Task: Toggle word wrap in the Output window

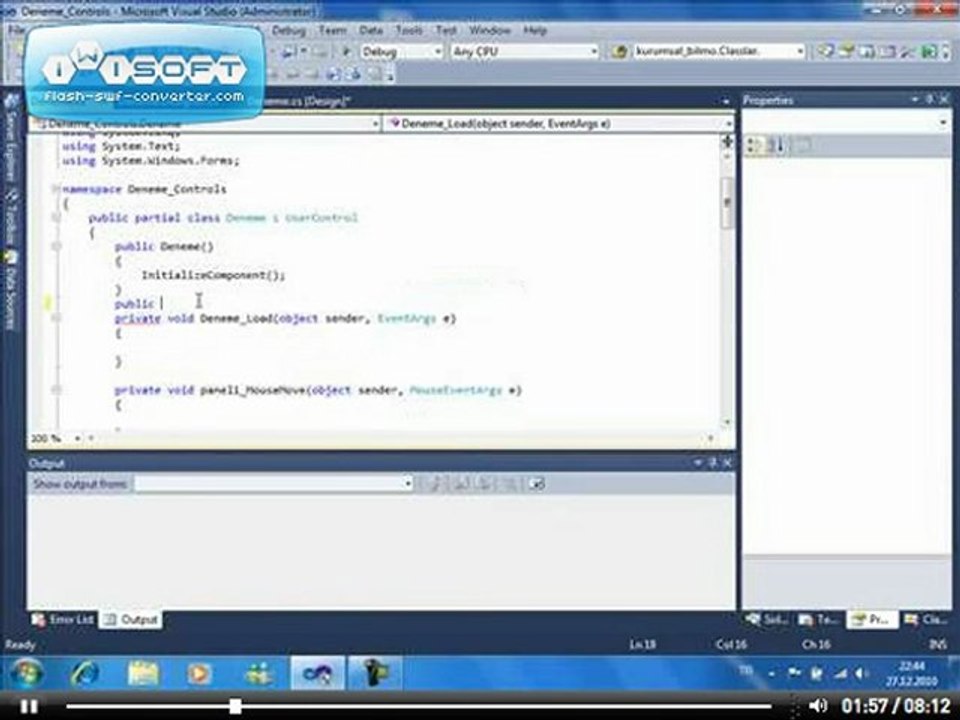Action: 536,484
